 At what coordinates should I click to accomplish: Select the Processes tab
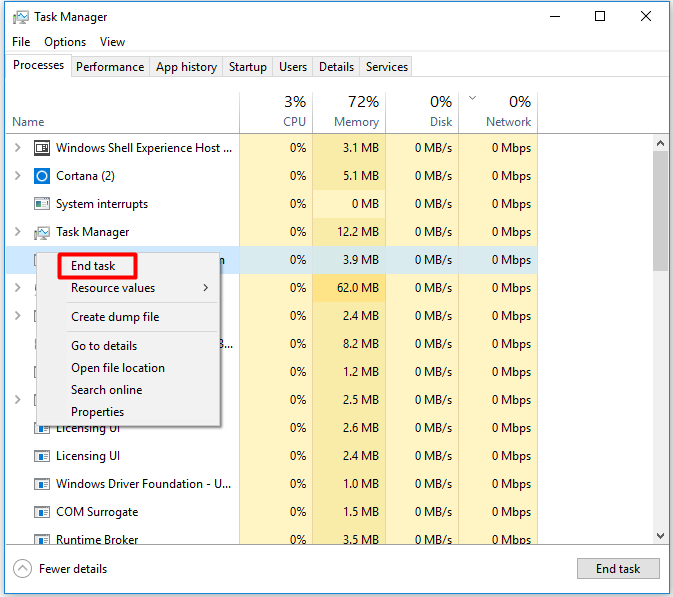coord(38,65)
